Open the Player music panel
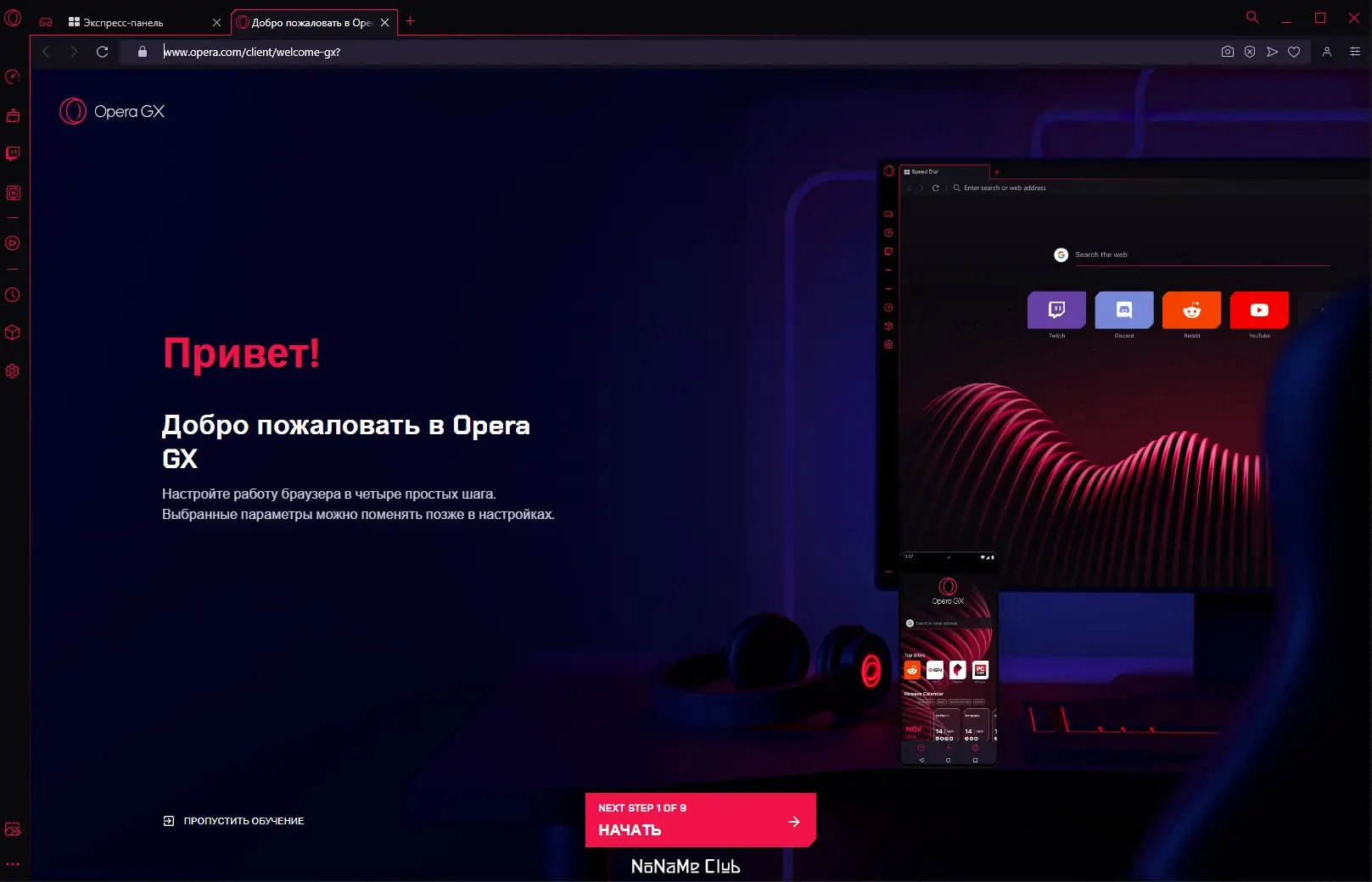Viewport: 1372px width, 882px height. (13, 243)
